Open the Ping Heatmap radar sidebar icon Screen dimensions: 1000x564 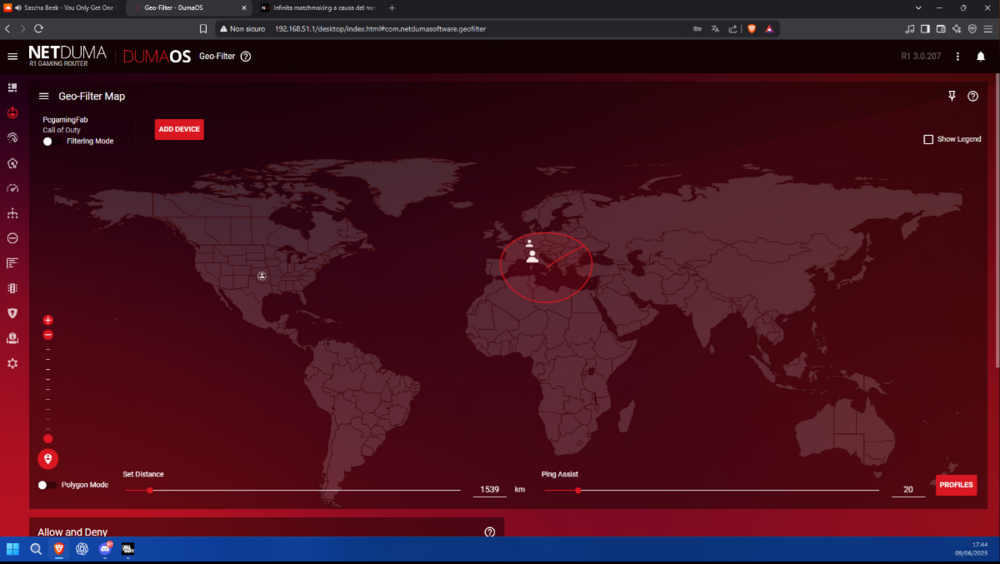pyautogui.click(x=12, y=138)
